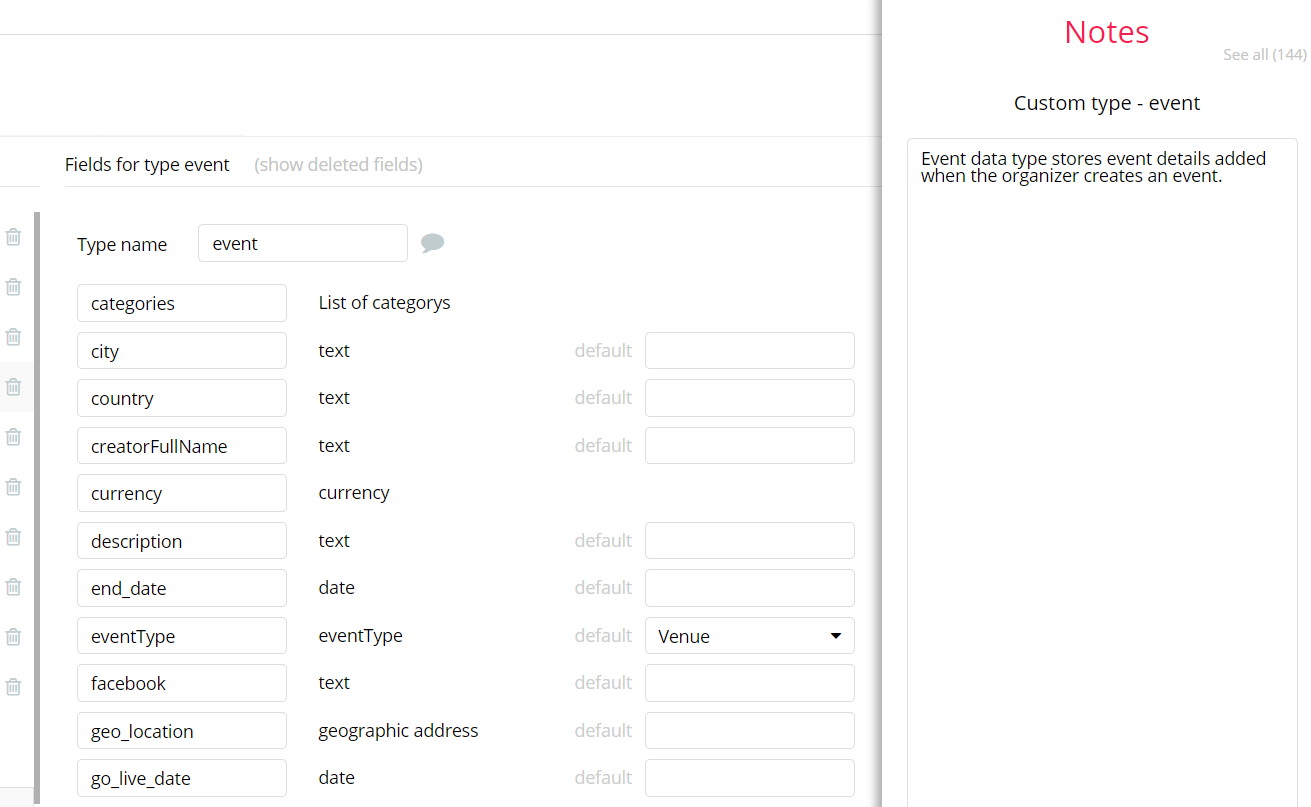Click the topmost trash icon in left list
Screen dimensions: 1311x807
click(13, 237)
